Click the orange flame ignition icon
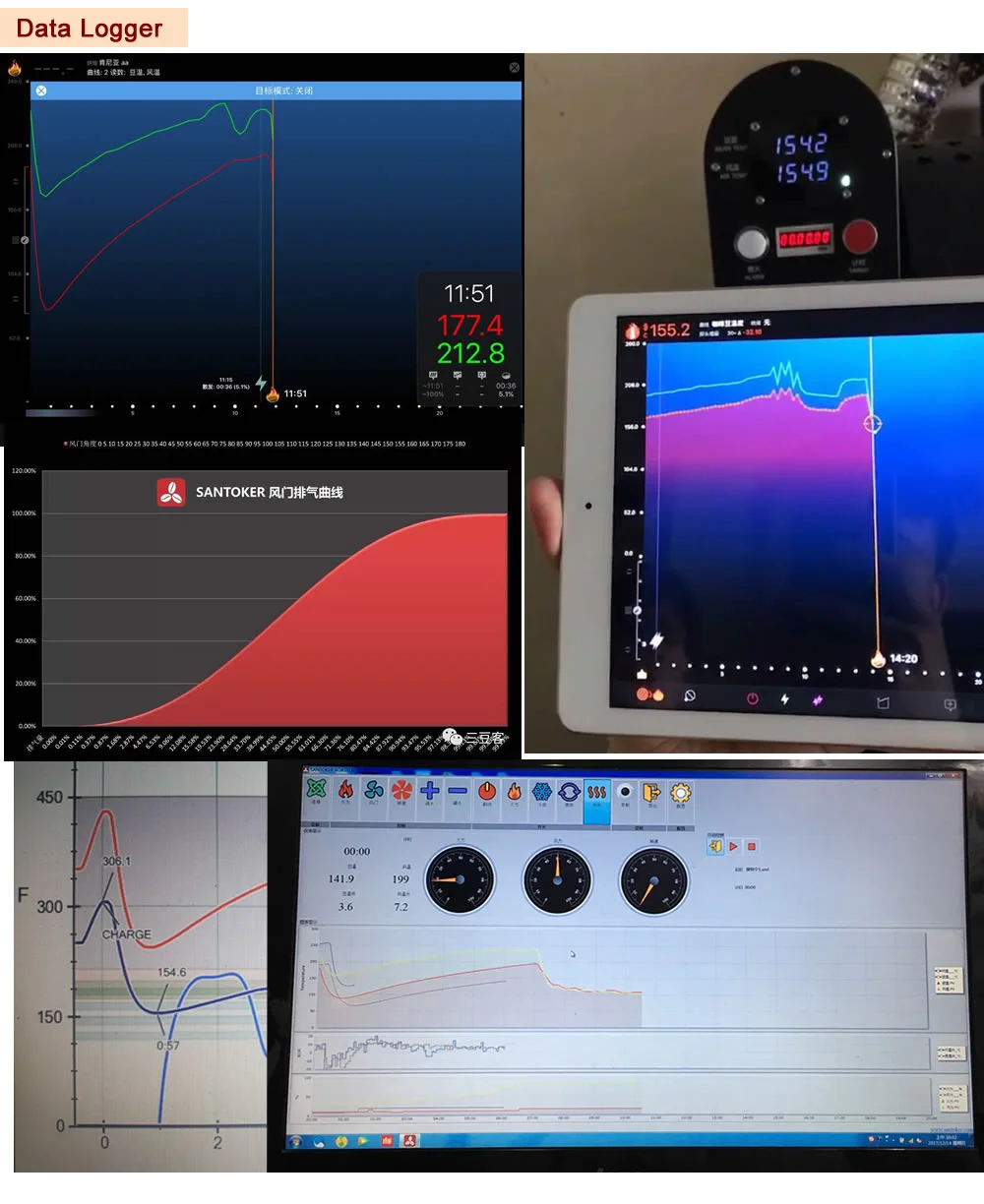The height and width of the screenshot is (1204, 984). coord(514,790)
